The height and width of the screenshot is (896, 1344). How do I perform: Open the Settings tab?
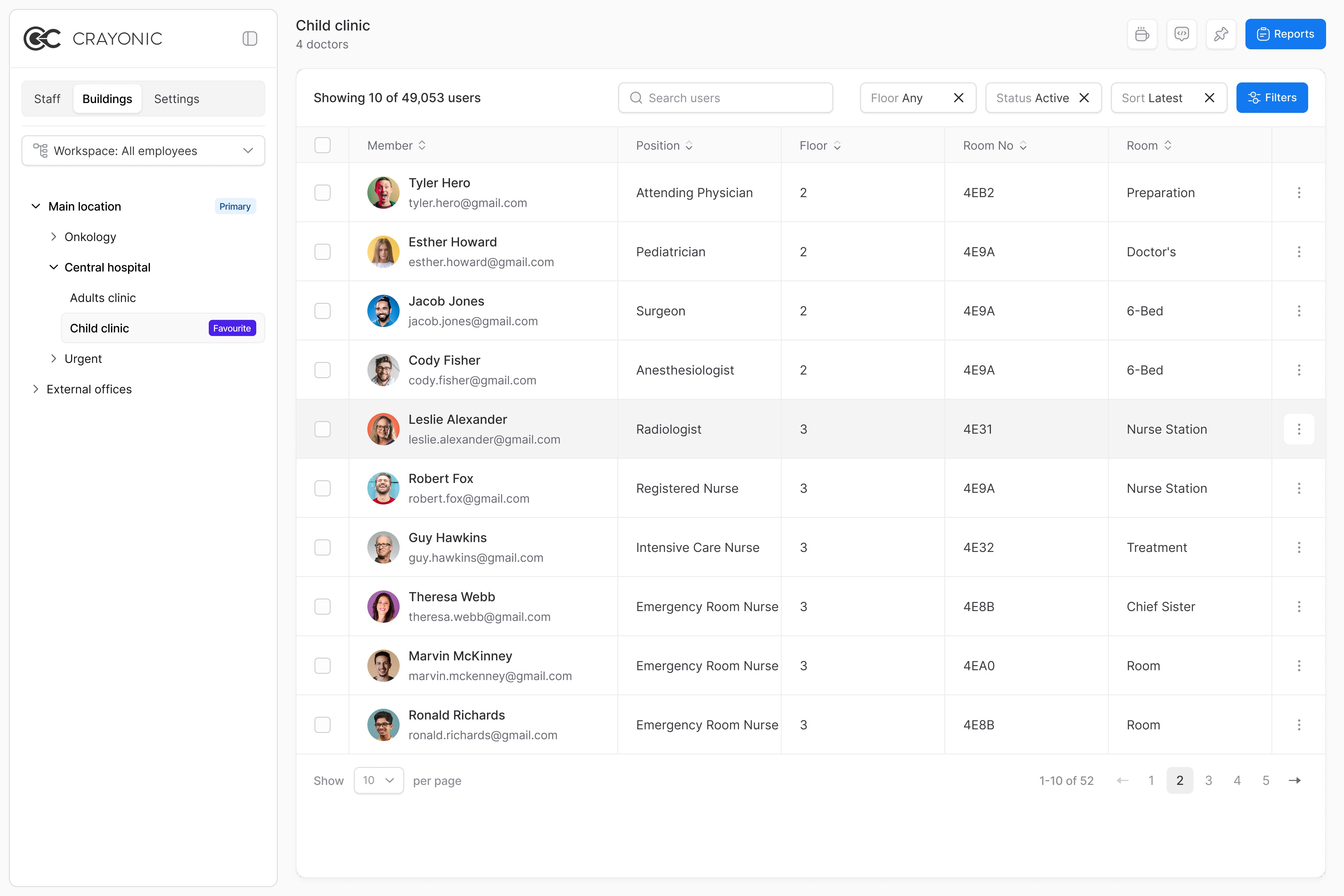click(x=177, y=99)
